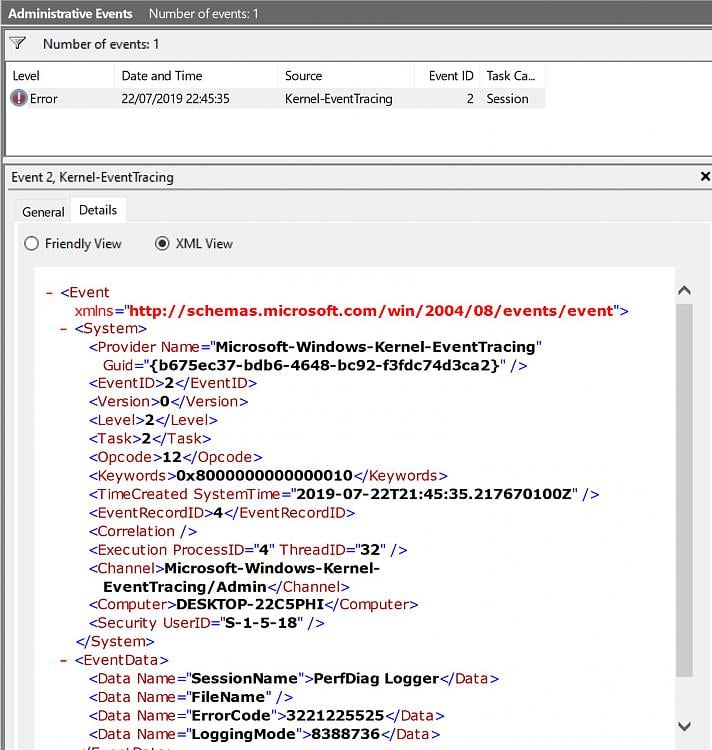Sort by Date and Time column header

[196, 76]
